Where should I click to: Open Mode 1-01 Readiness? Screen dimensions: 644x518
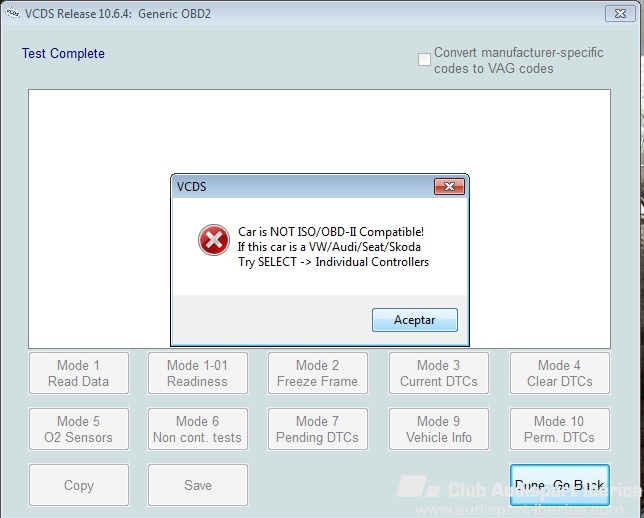pyautogui.click(x=198, y=373)
